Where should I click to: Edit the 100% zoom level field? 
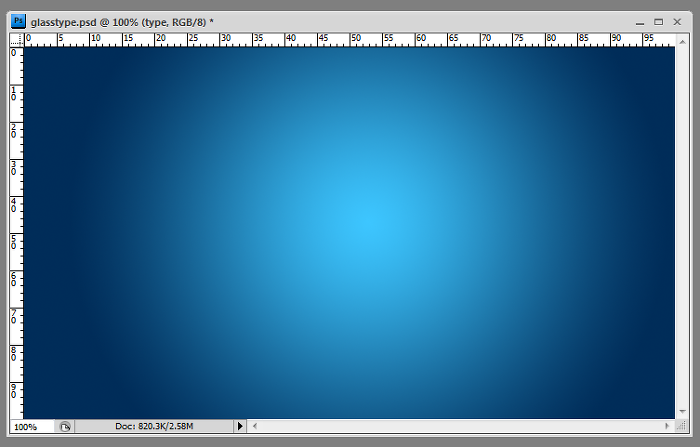coord(32,426)
